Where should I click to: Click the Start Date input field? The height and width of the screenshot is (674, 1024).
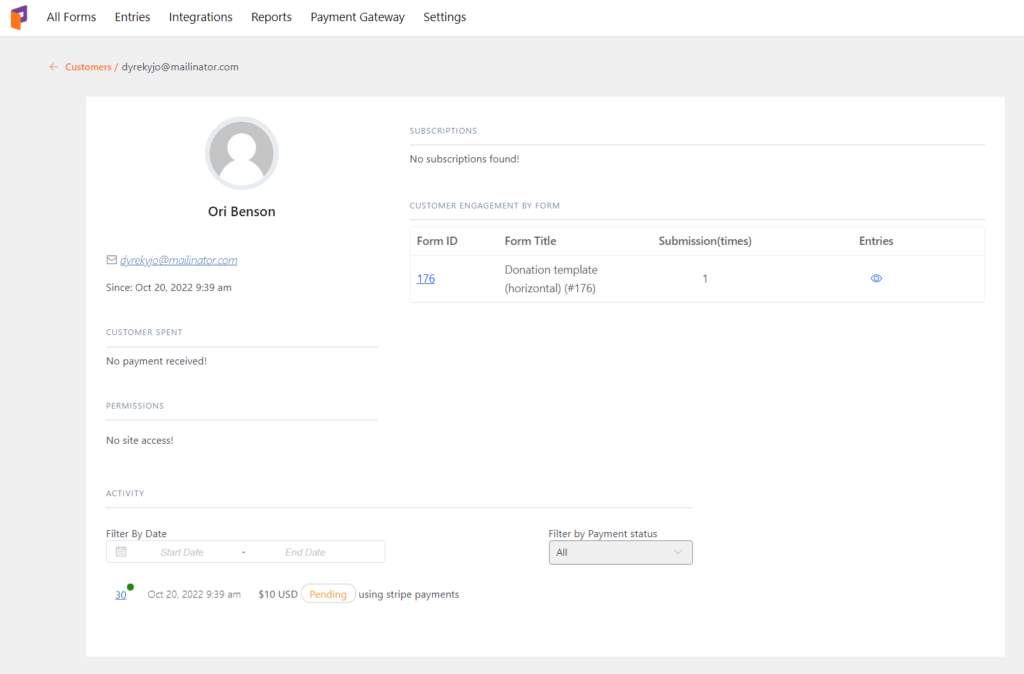181,551
